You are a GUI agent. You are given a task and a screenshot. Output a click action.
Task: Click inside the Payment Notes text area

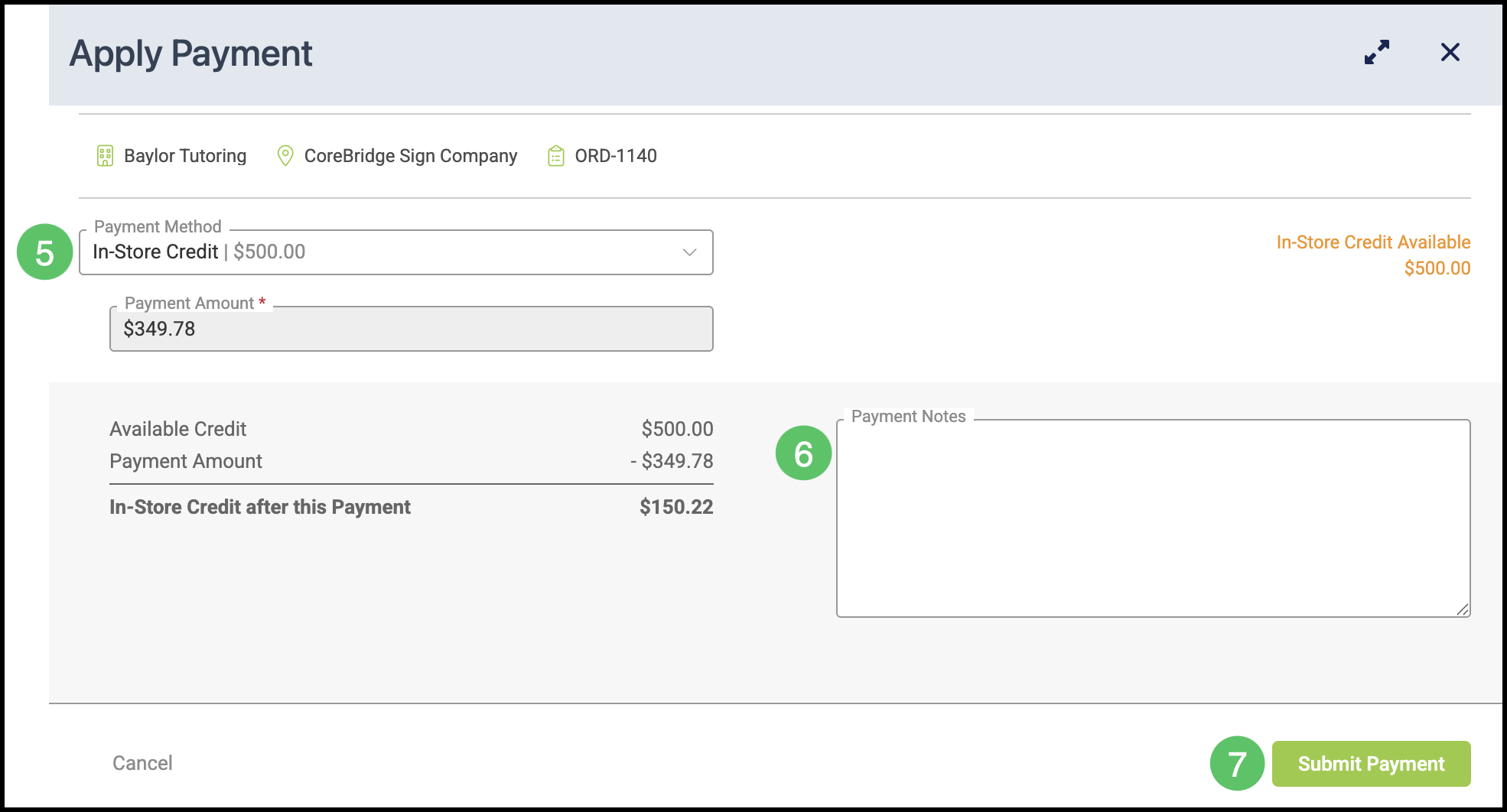click(1154, 518)
